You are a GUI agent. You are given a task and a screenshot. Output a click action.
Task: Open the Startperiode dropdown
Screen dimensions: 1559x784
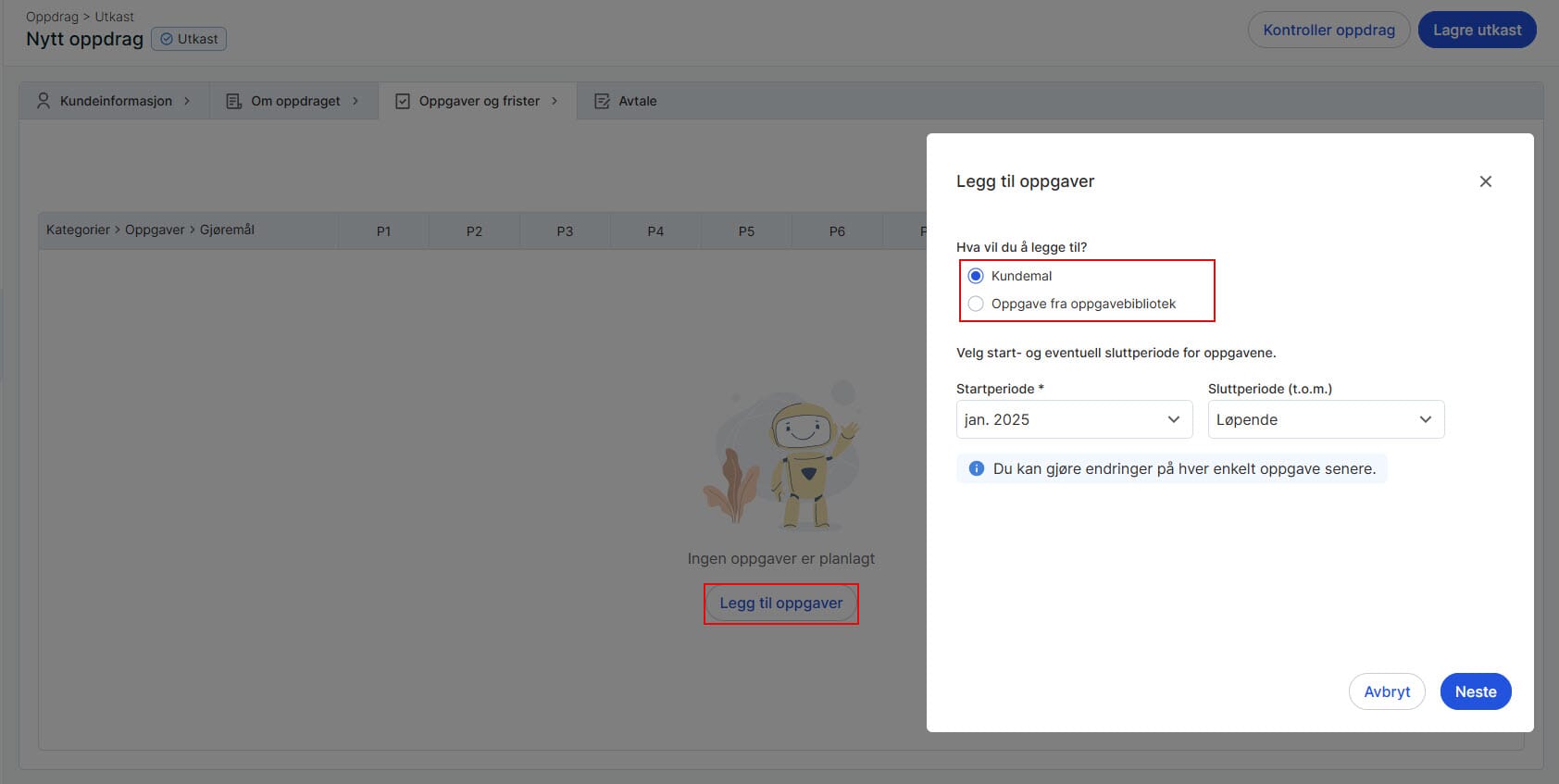tap(1073, 419)
